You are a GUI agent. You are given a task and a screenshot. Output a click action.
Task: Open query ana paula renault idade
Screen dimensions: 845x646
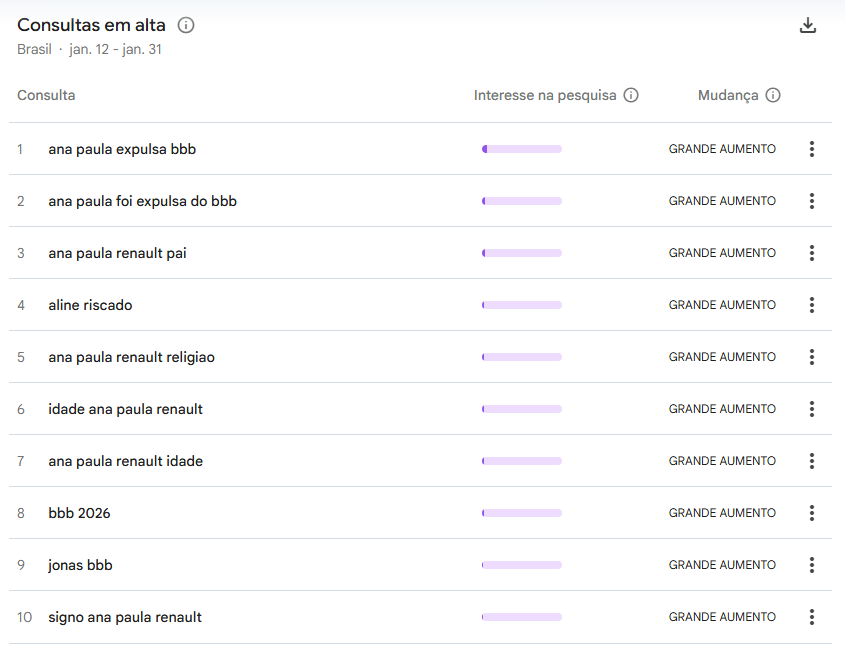pyautogui.click(x=126, y=461)
